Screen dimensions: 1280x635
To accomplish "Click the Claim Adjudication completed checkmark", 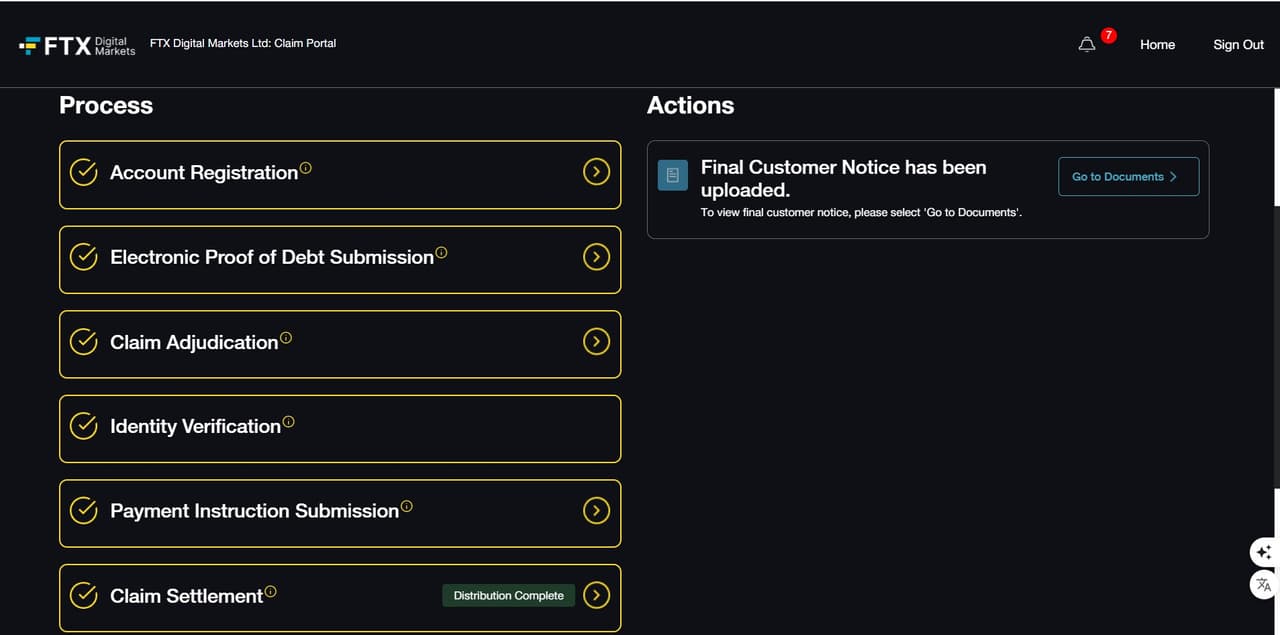I will click(84, 342).
